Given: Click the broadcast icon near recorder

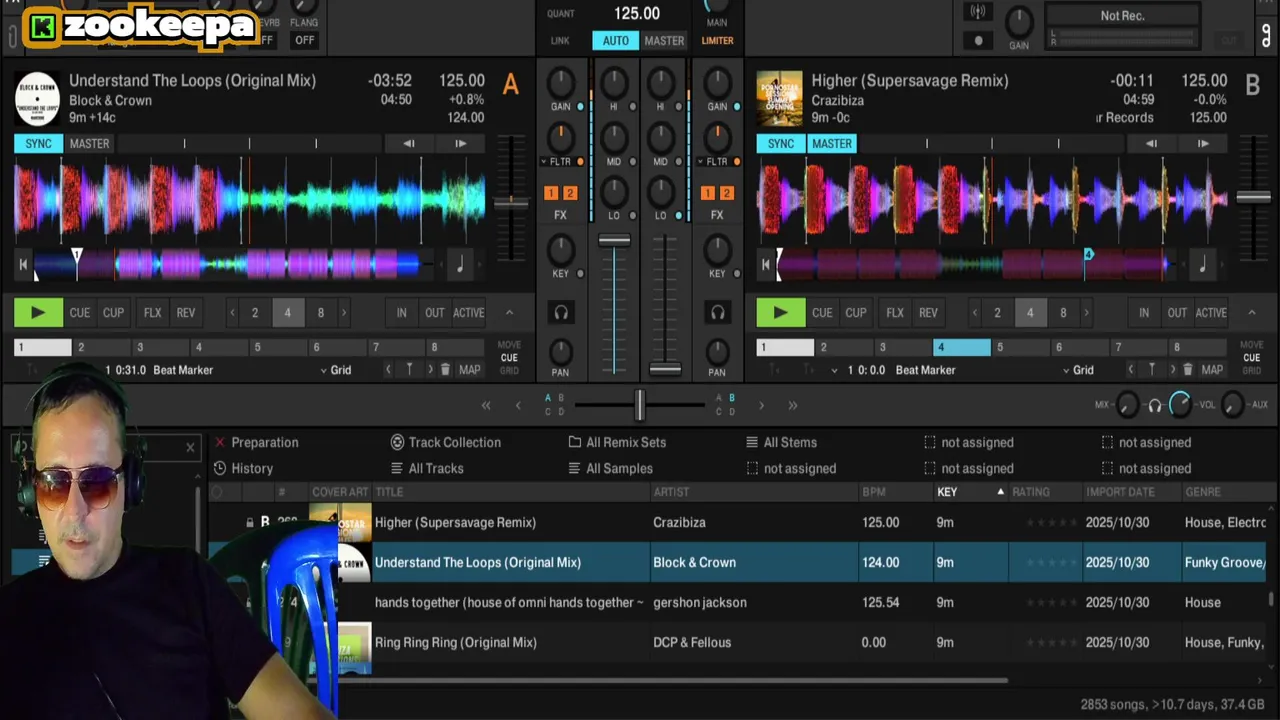Looking at the screenshot, I should coord(978,12).
